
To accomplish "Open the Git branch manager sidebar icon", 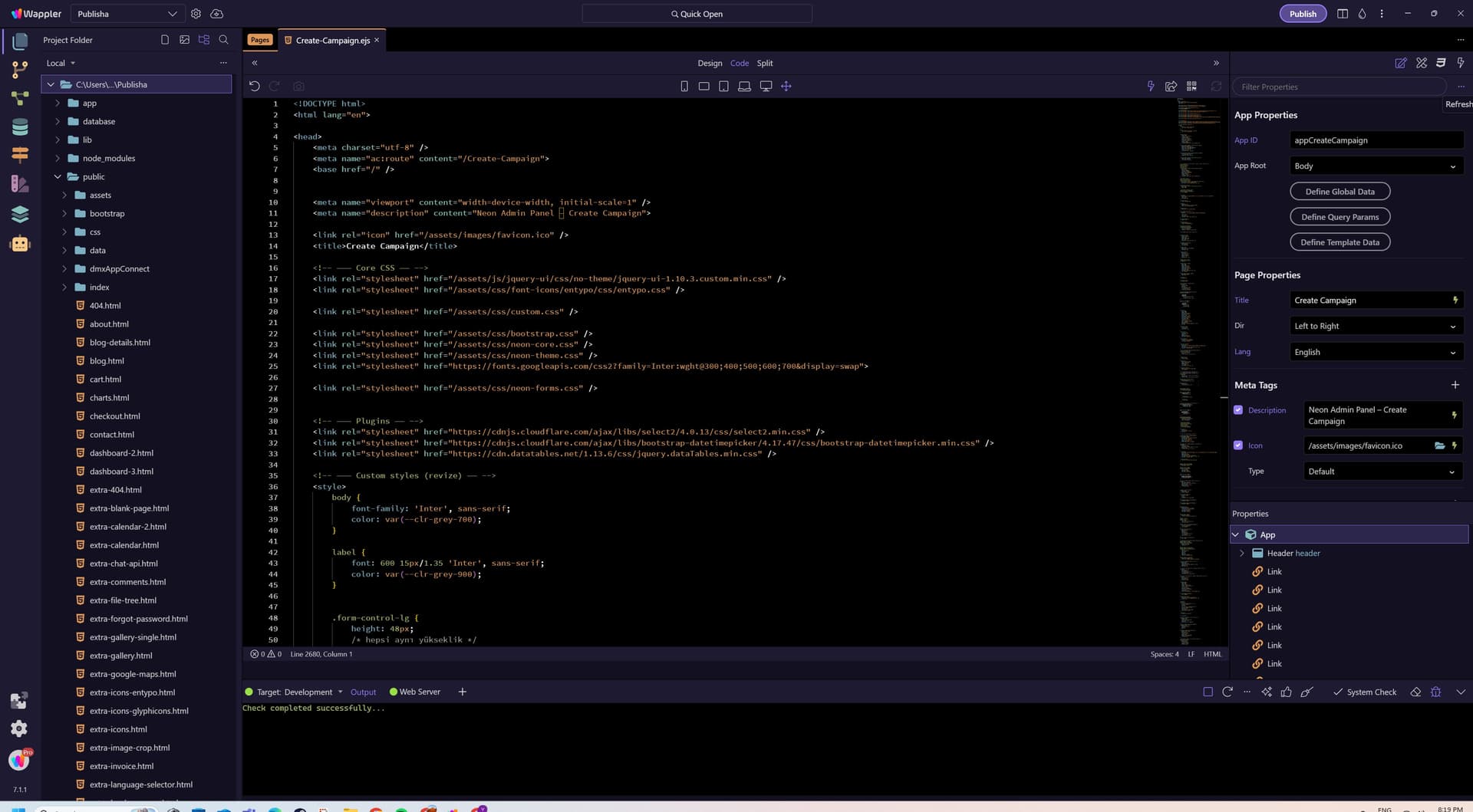I will tap(20, 70).
